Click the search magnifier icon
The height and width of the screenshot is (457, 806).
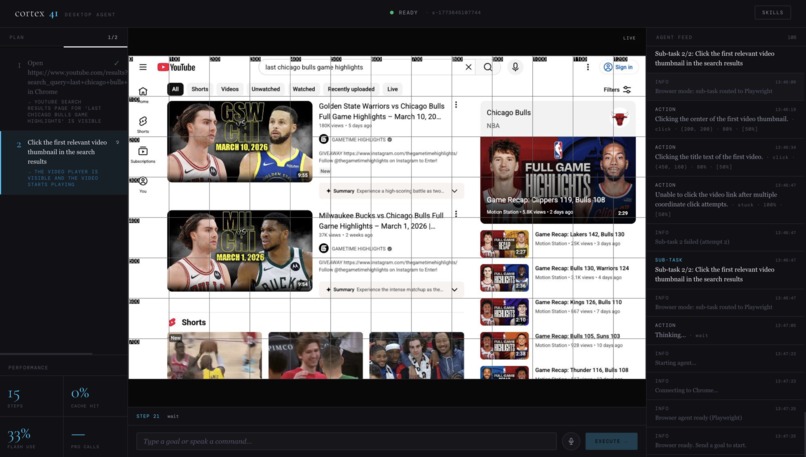coord(488,67)
